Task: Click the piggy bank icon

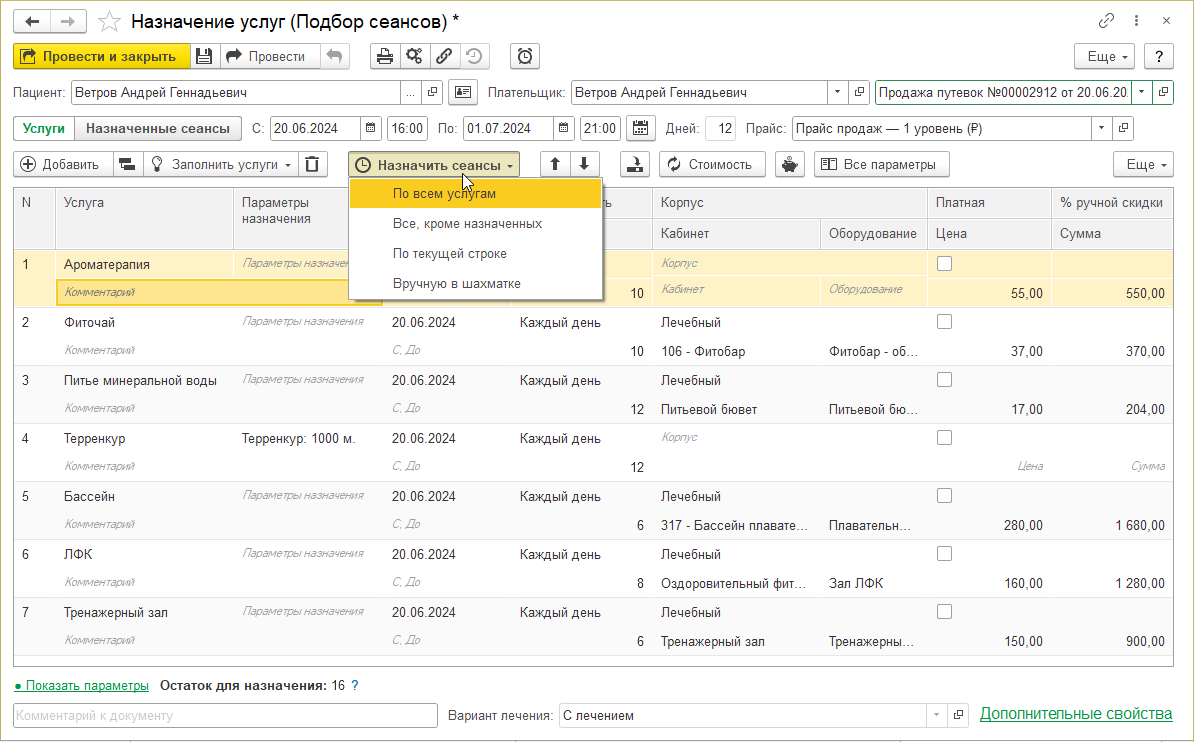Action: pyautogui.click(x=790, y=164)
